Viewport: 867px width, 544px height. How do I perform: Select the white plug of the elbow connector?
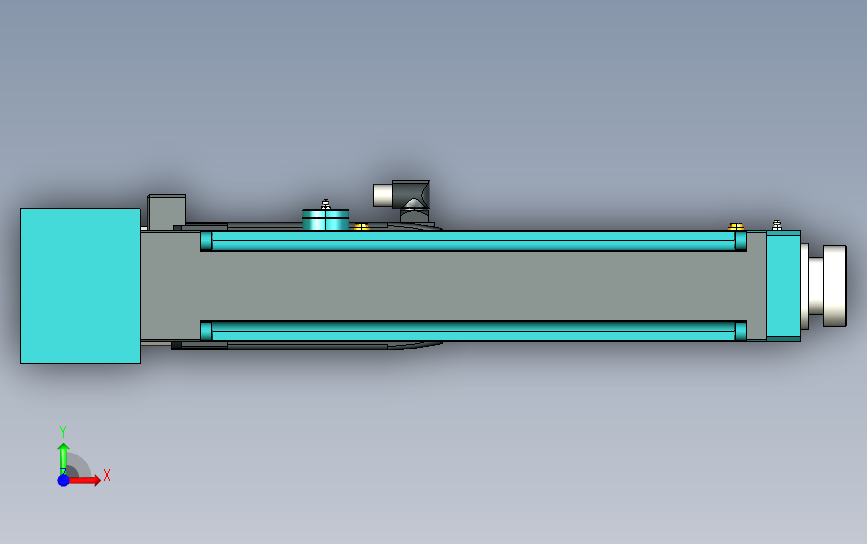tap(383, 195)
